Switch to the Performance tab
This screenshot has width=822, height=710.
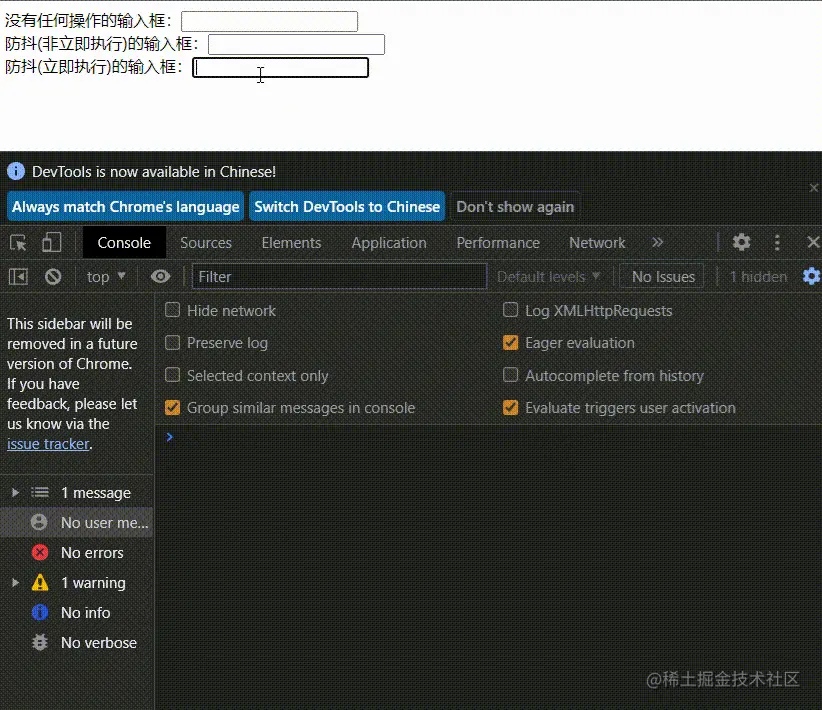[x=498, y=243]
